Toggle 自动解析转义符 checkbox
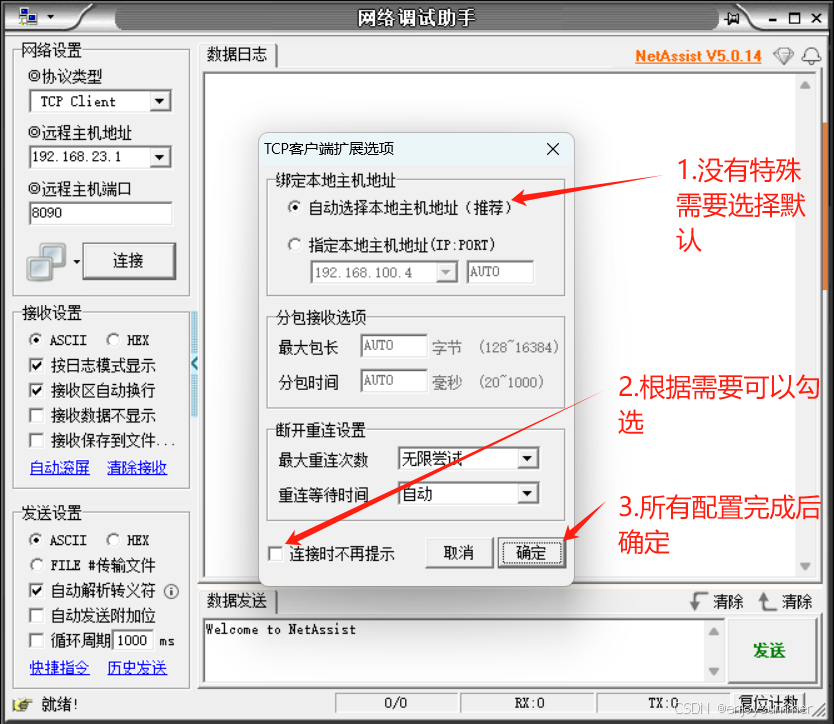 36,590
